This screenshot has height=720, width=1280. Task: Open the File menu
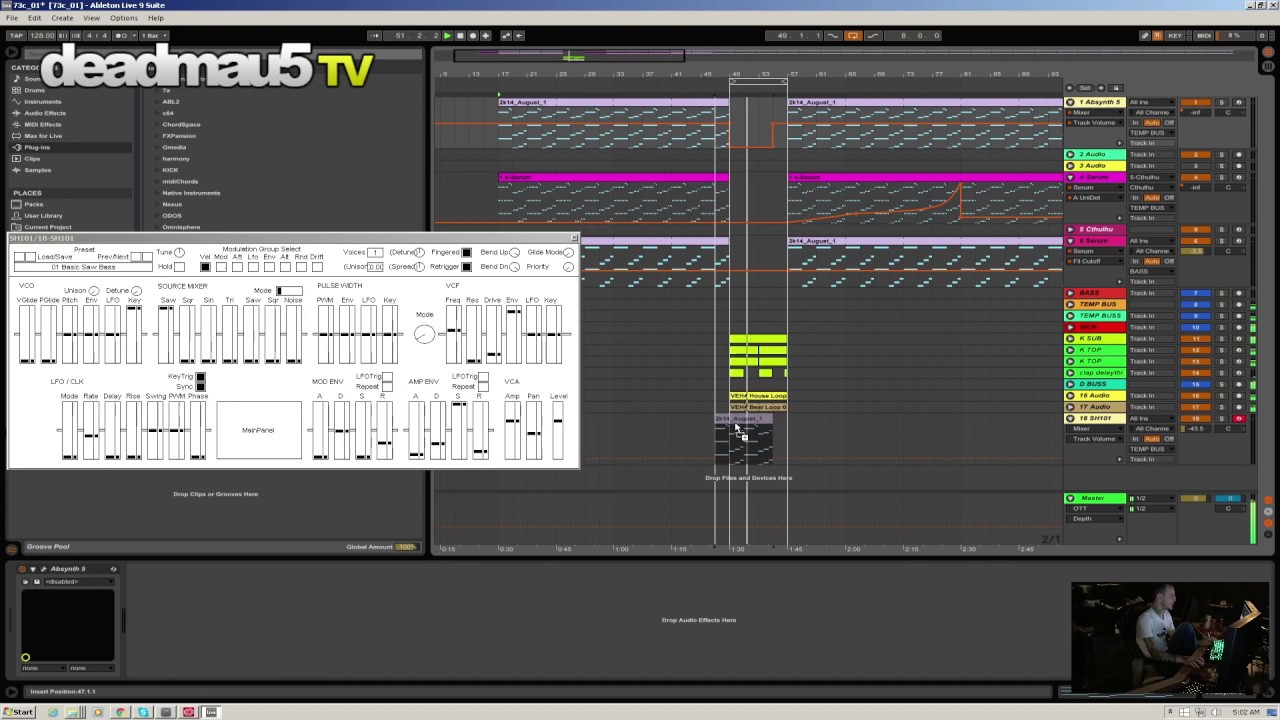click(x=12, y=18)
